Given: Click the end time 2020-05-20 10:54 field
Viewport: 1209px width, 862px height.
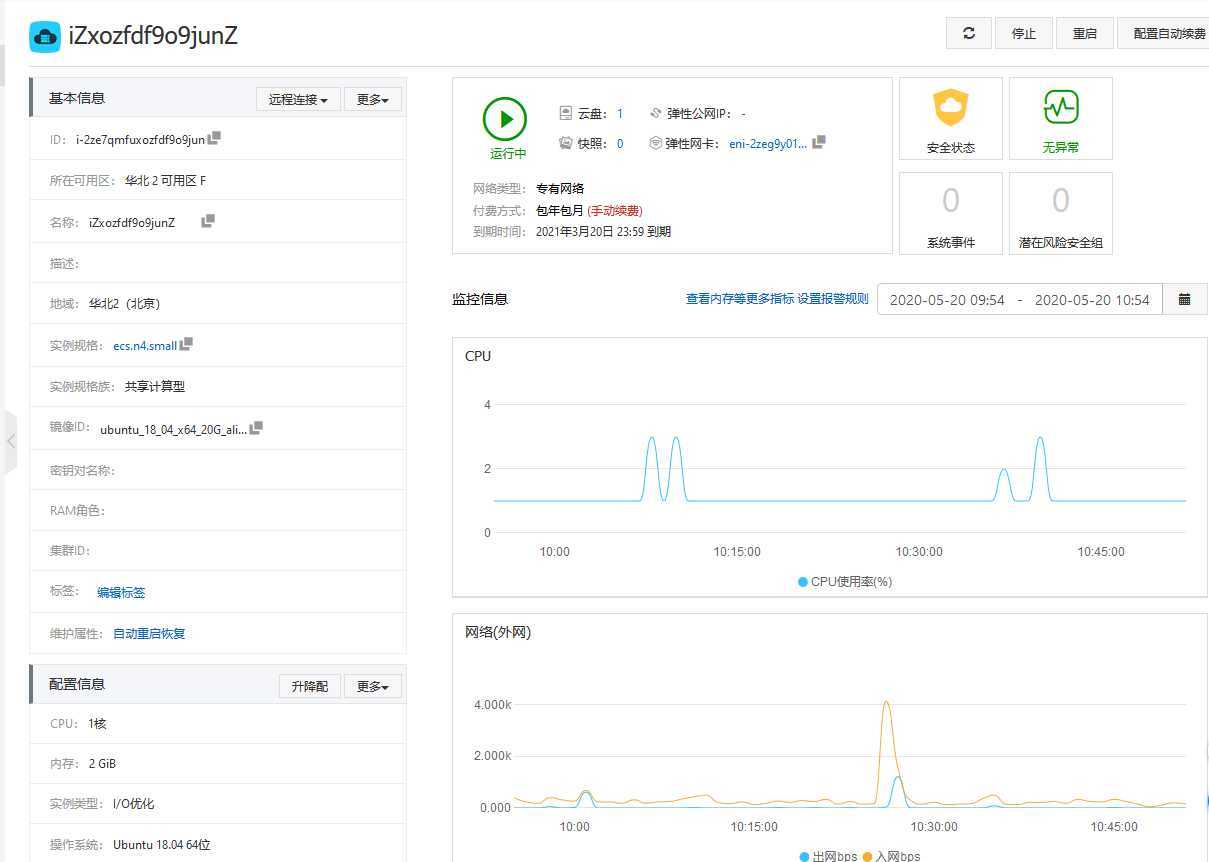Looking at the screenshot, I should [x=1092, y=299].
